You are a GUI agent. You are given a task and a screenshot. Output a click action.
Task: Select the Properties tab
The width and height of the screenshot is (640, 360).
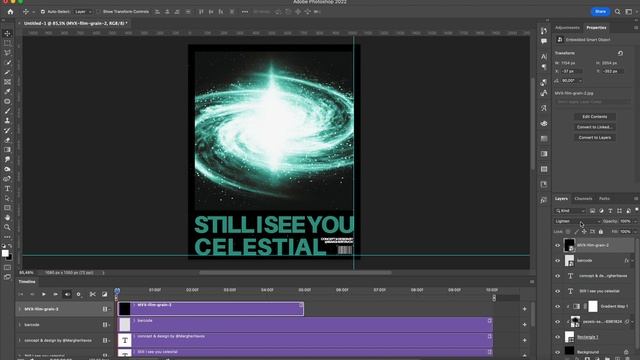(596, 28)
